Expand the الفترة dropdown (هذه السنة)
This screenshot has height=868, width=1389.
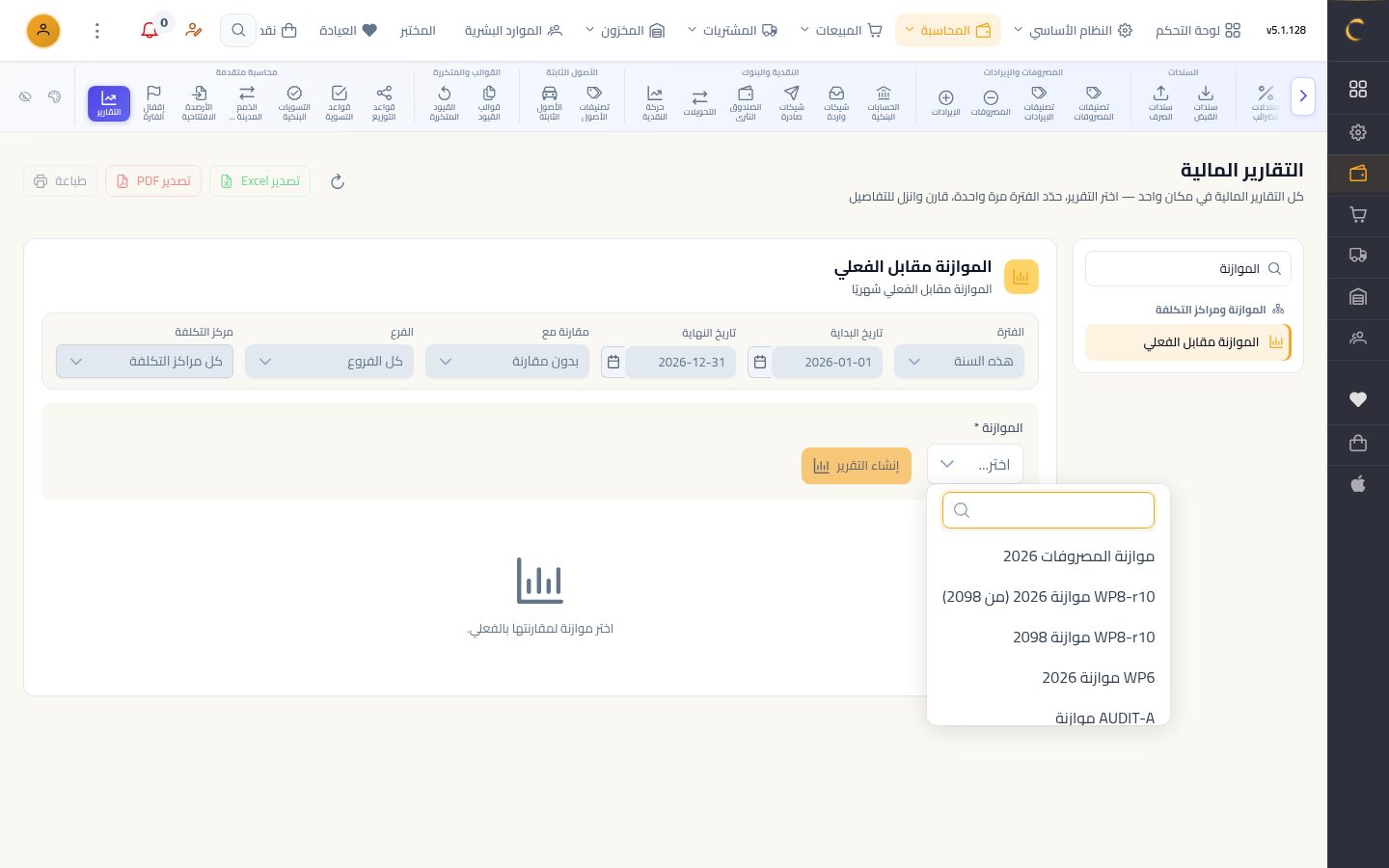click(x=960, y=362)
